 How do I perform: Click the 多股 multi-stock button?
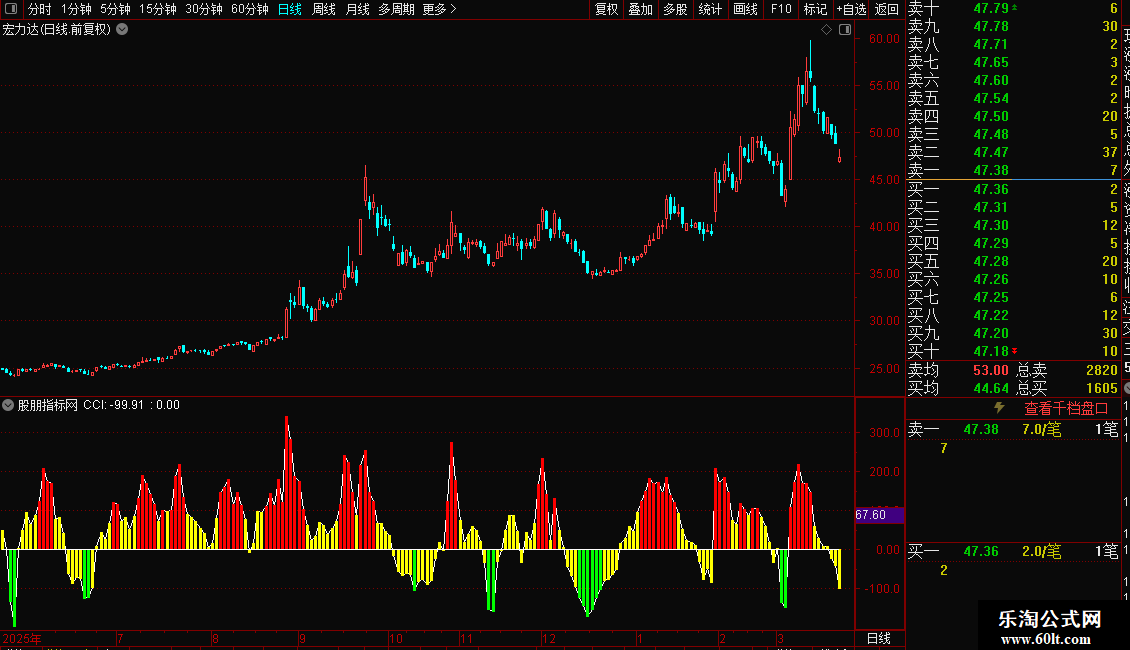675,9
